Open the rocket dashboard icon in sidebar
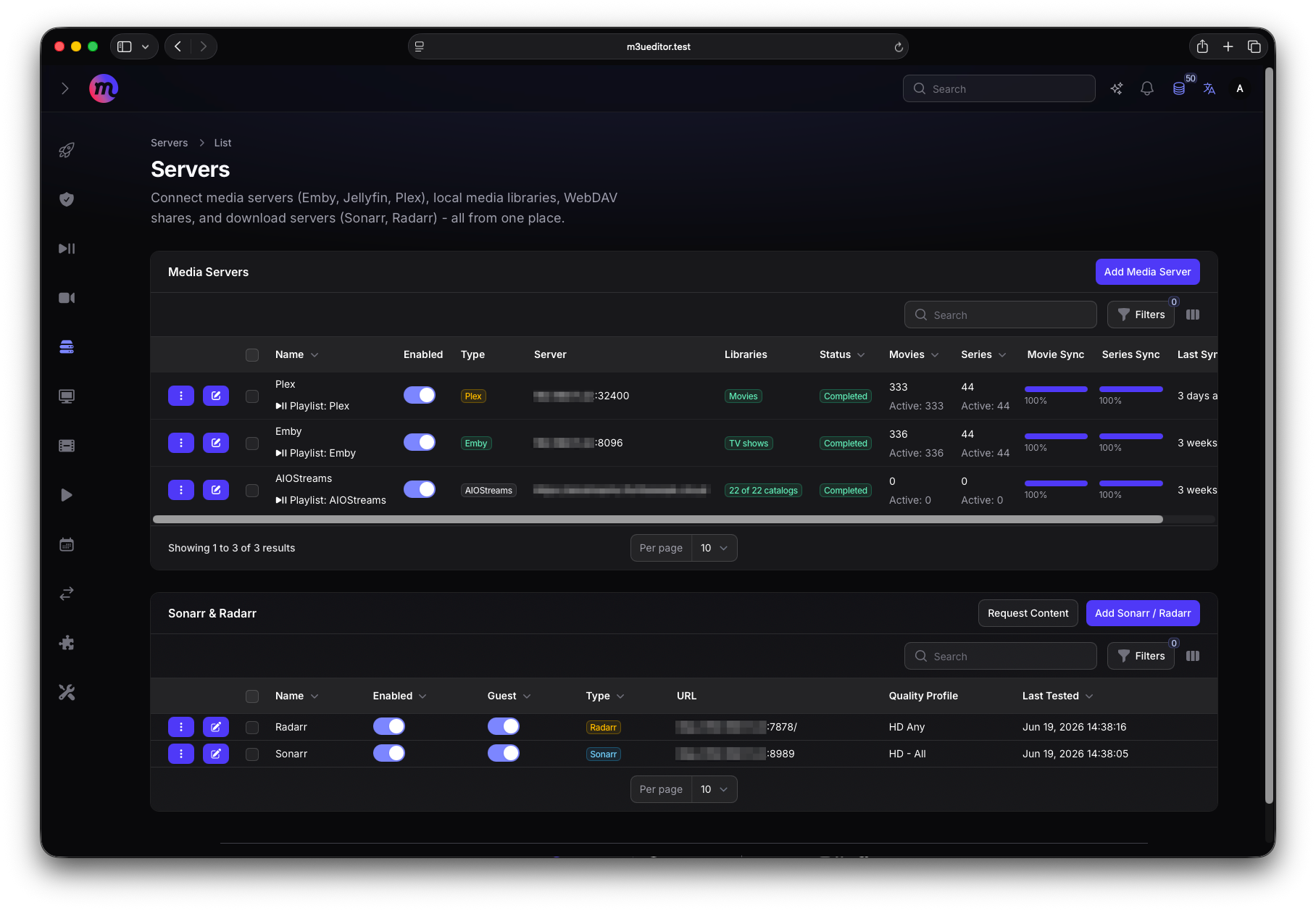The height and width of the screenshot is (911, 1316). click(67, 150)
